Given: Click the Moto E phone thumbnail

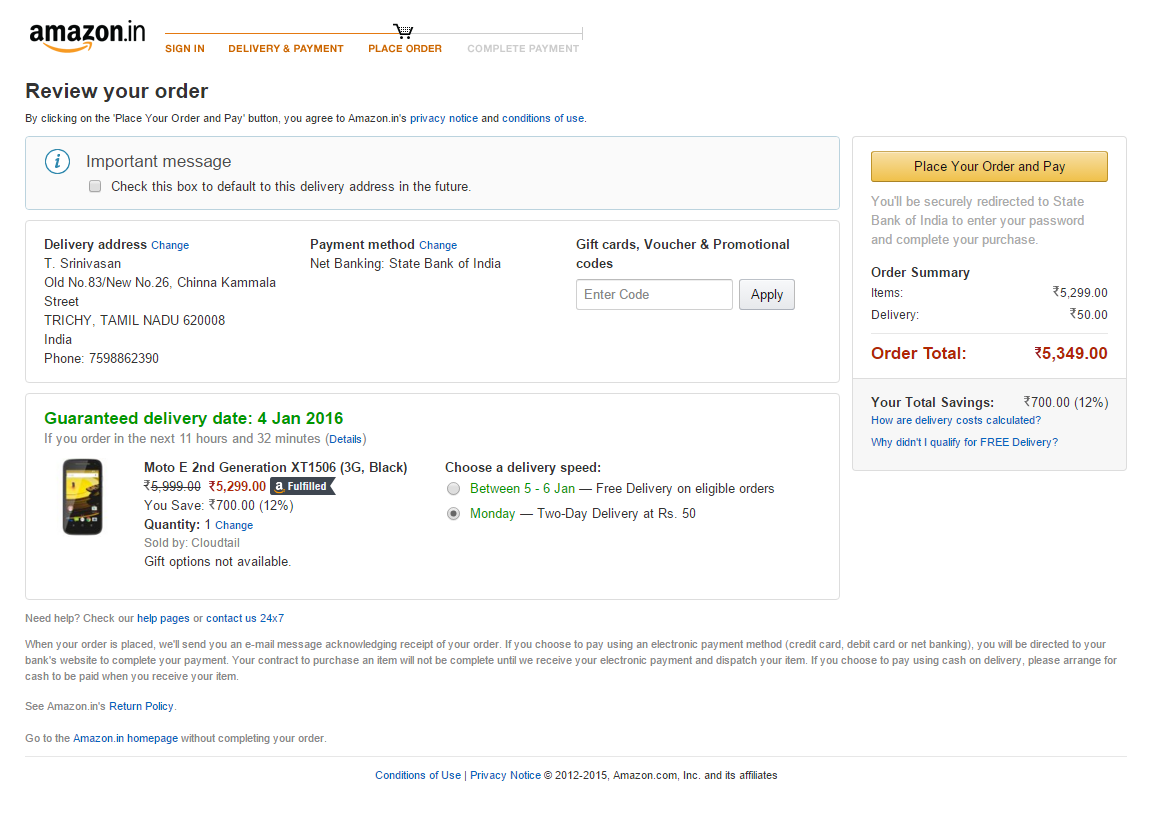Looking at the screenshot, I should pyautogui.click(x=82, y=497).
